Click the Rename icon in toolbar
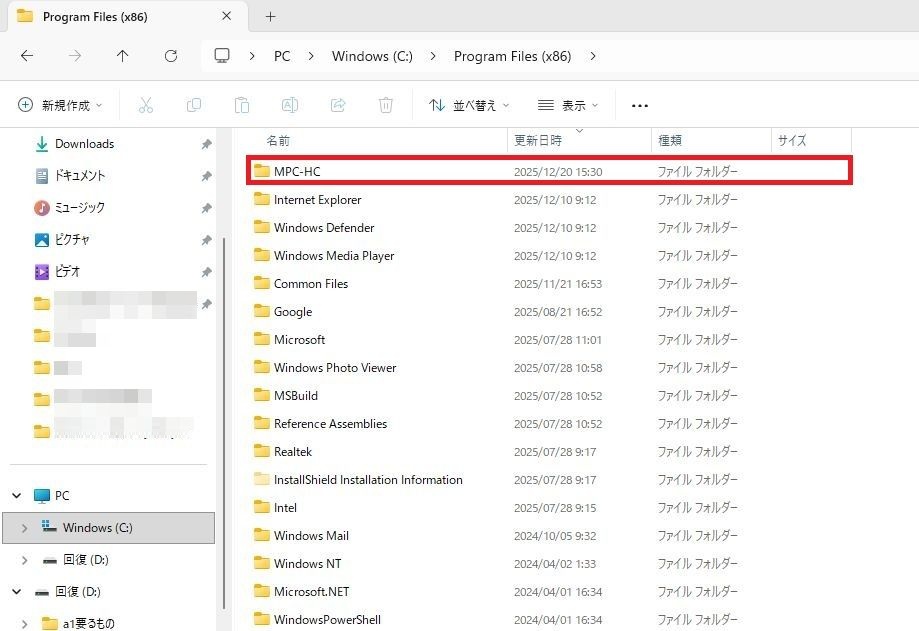Screen dimensions: 919x631 (290, 105)
